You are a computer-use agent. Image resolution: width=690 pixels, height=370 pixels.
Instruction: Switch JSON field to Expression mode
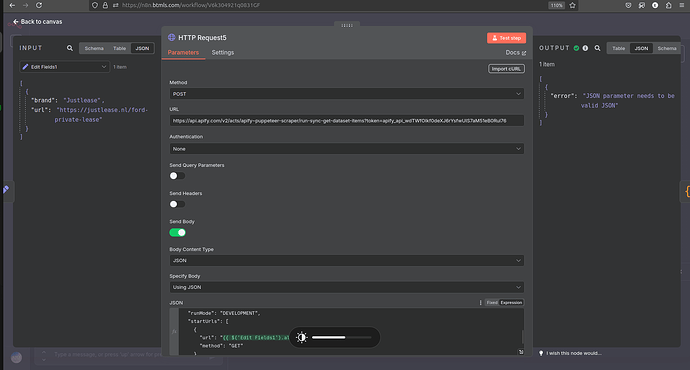click(511, 303)
